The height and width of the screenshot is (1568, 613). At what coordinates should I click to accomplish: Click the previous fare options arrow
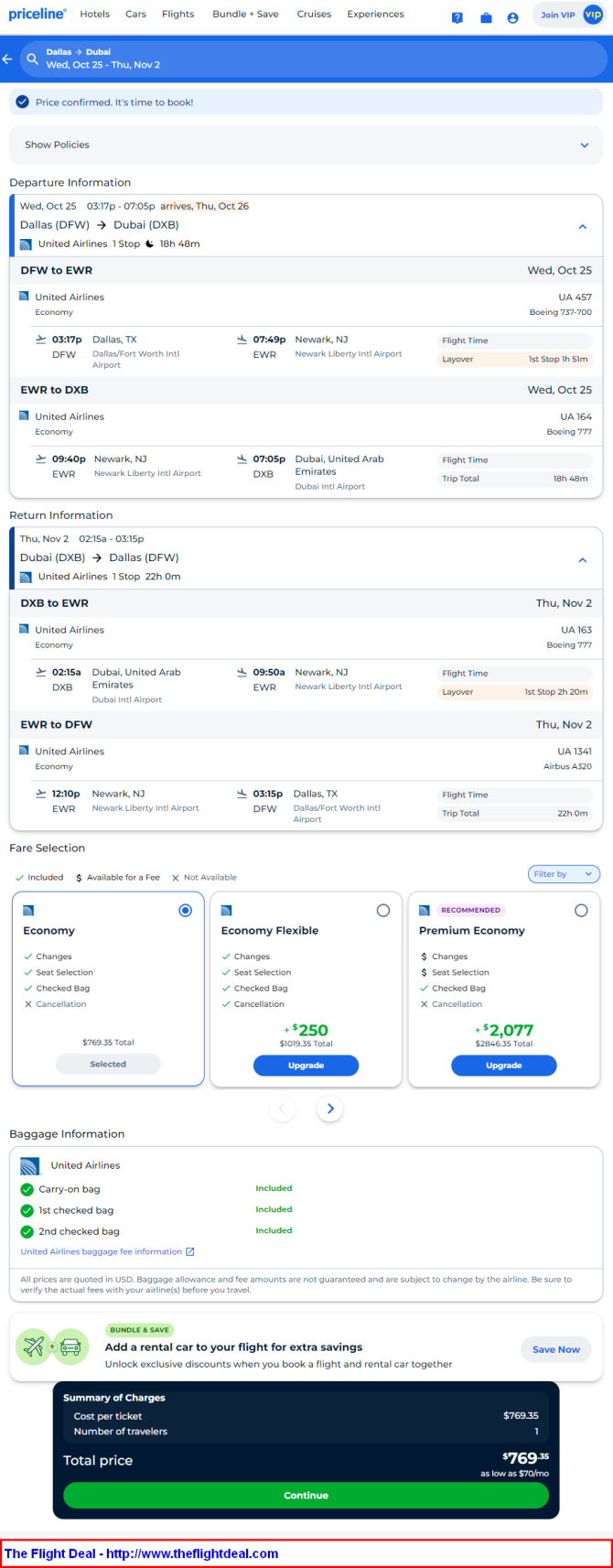click(x=282, y=1108)
